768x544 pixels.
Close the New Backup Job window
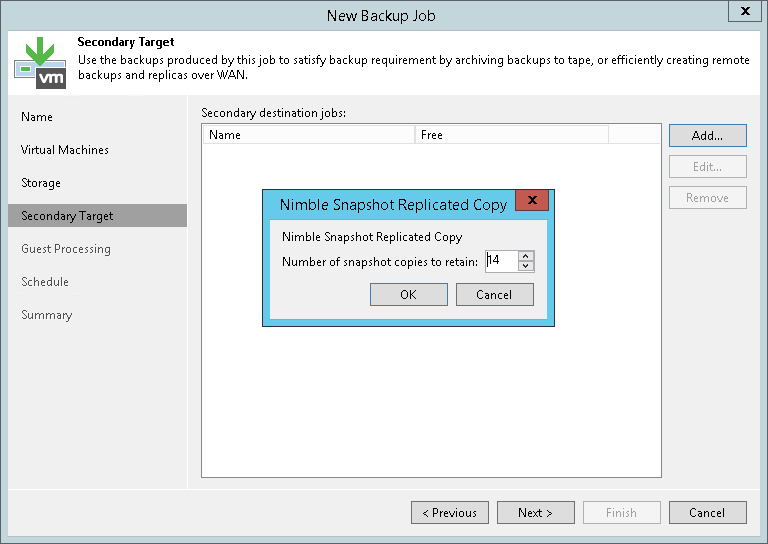click(745, 11)
